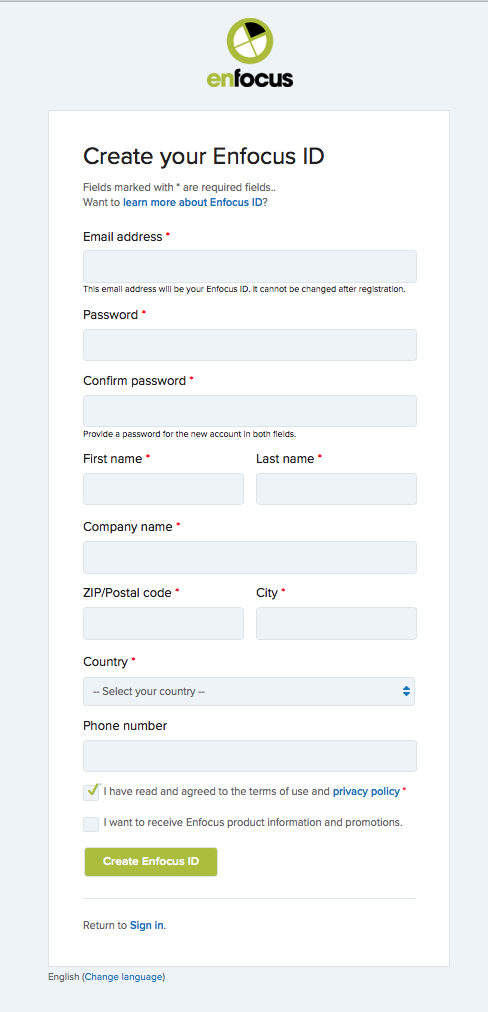Click the City input field
Screen dimensions: 488x1012
[336, 623]
